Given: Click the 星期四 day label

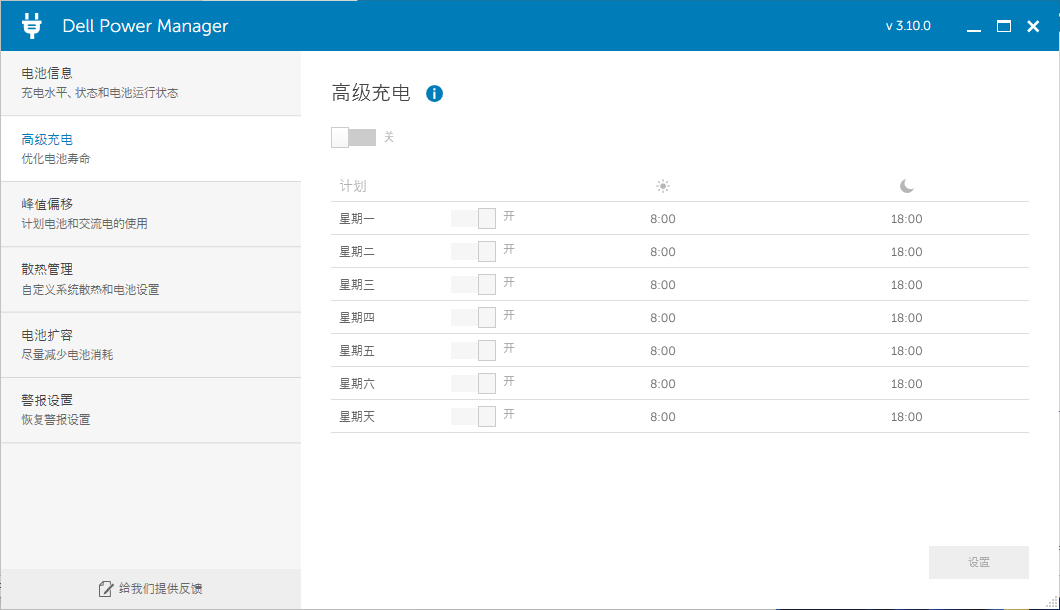Looking at the screenshot, I should pos(357,317).
